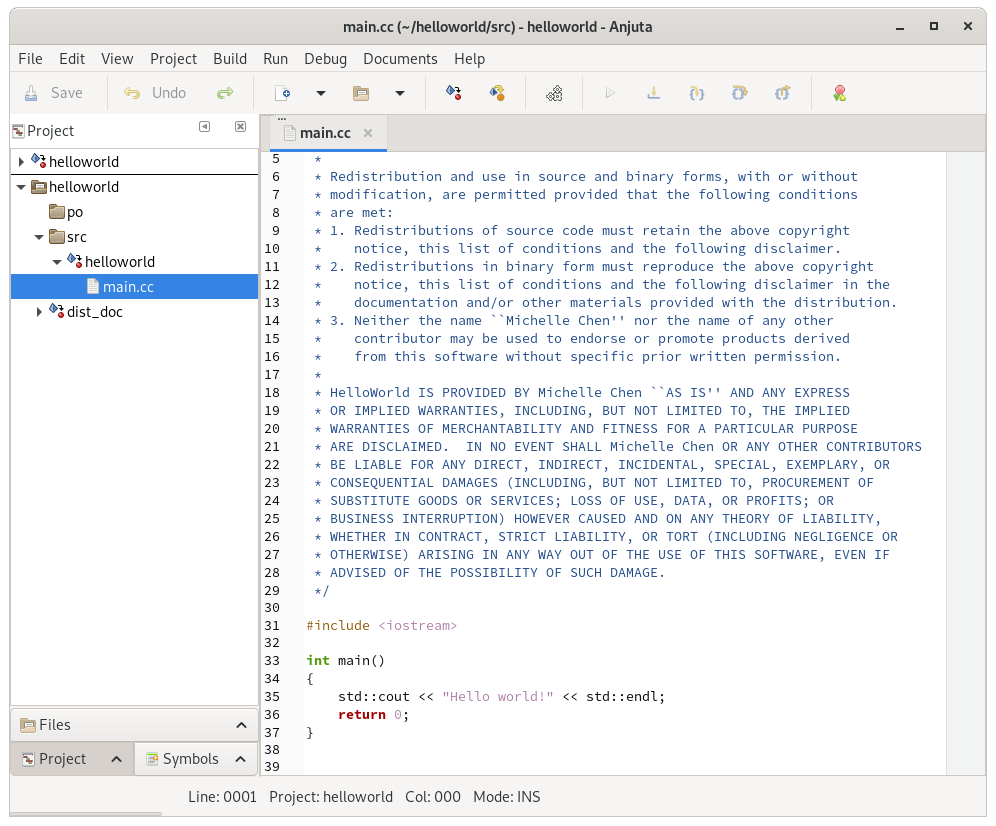Screen dimensions: 996x826
Task: Open the Build menu
Action: pyautogui.click(x=230, y=59)
